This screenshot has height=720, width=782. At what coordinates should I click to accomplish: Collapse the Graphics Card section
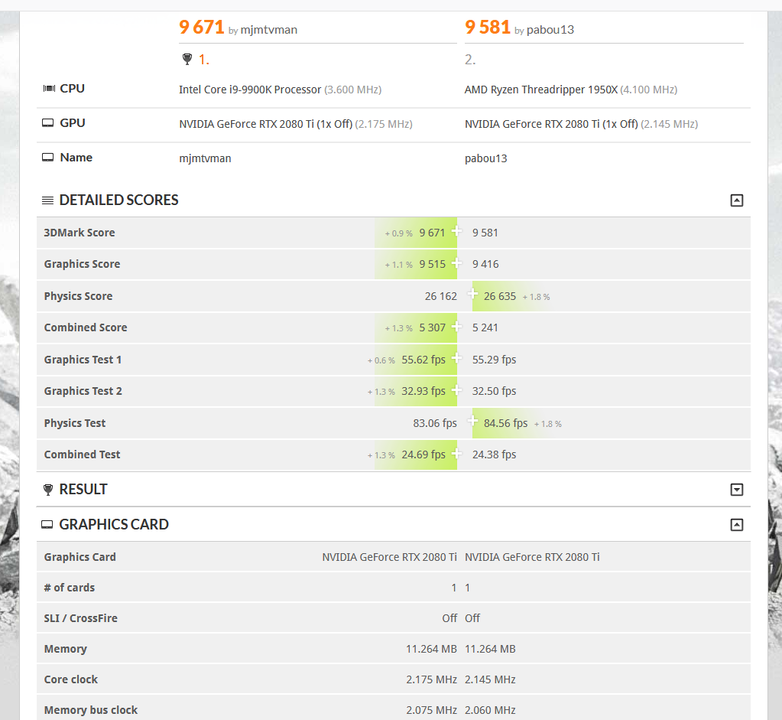tap(737, 525)
